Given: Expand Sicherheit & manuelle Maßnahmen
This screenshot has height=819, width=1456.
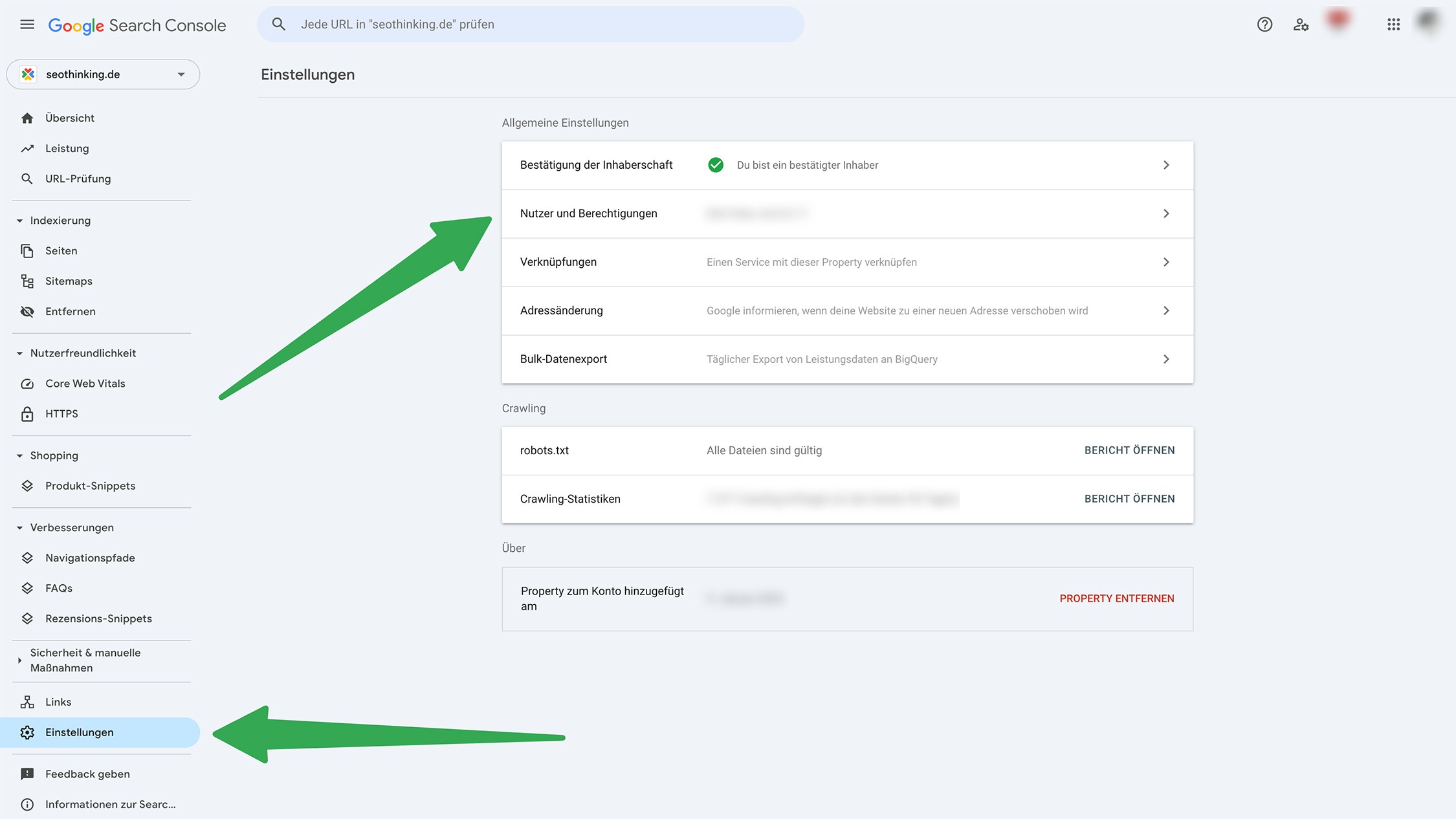Looking at the screenshot, I should pyautogui.click(x=19, y=661).
